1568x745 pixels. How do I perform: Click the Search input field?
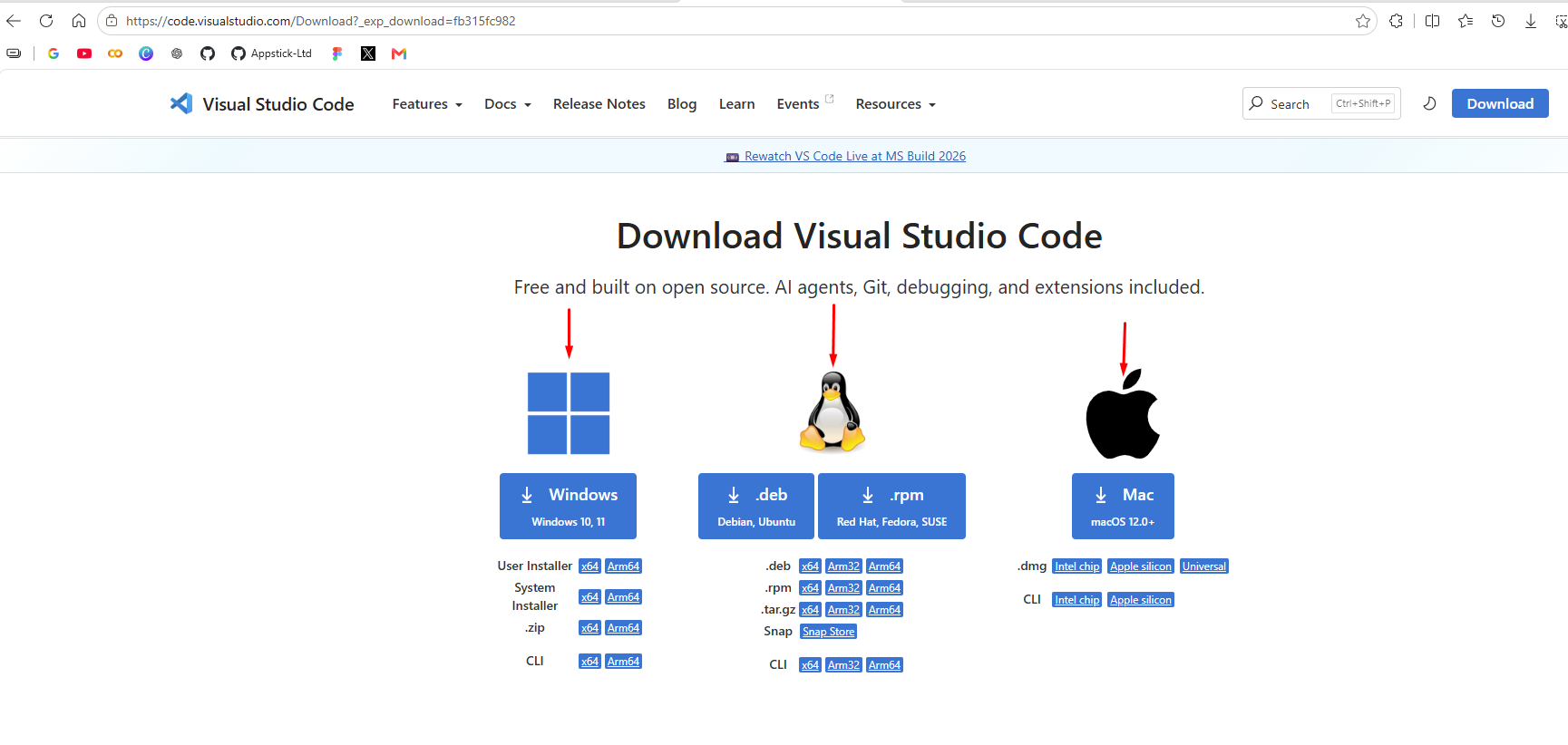click(1321, 103)
